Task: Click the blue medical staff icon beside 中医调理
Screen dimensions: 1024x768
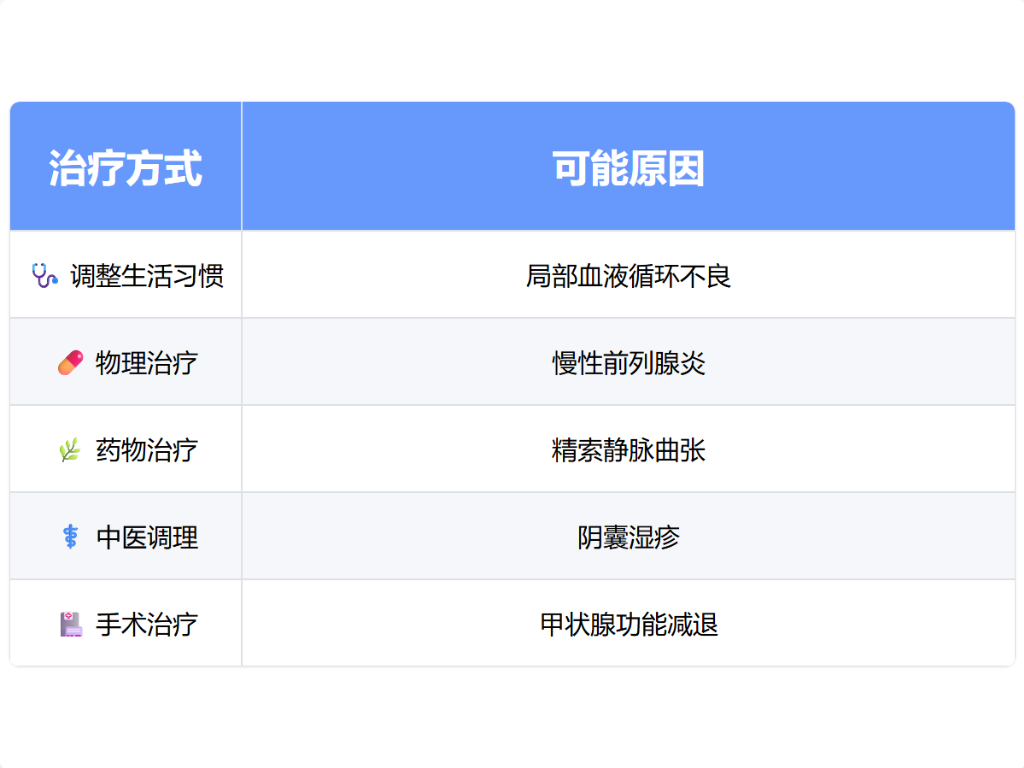Action: [x=70, y=537]
